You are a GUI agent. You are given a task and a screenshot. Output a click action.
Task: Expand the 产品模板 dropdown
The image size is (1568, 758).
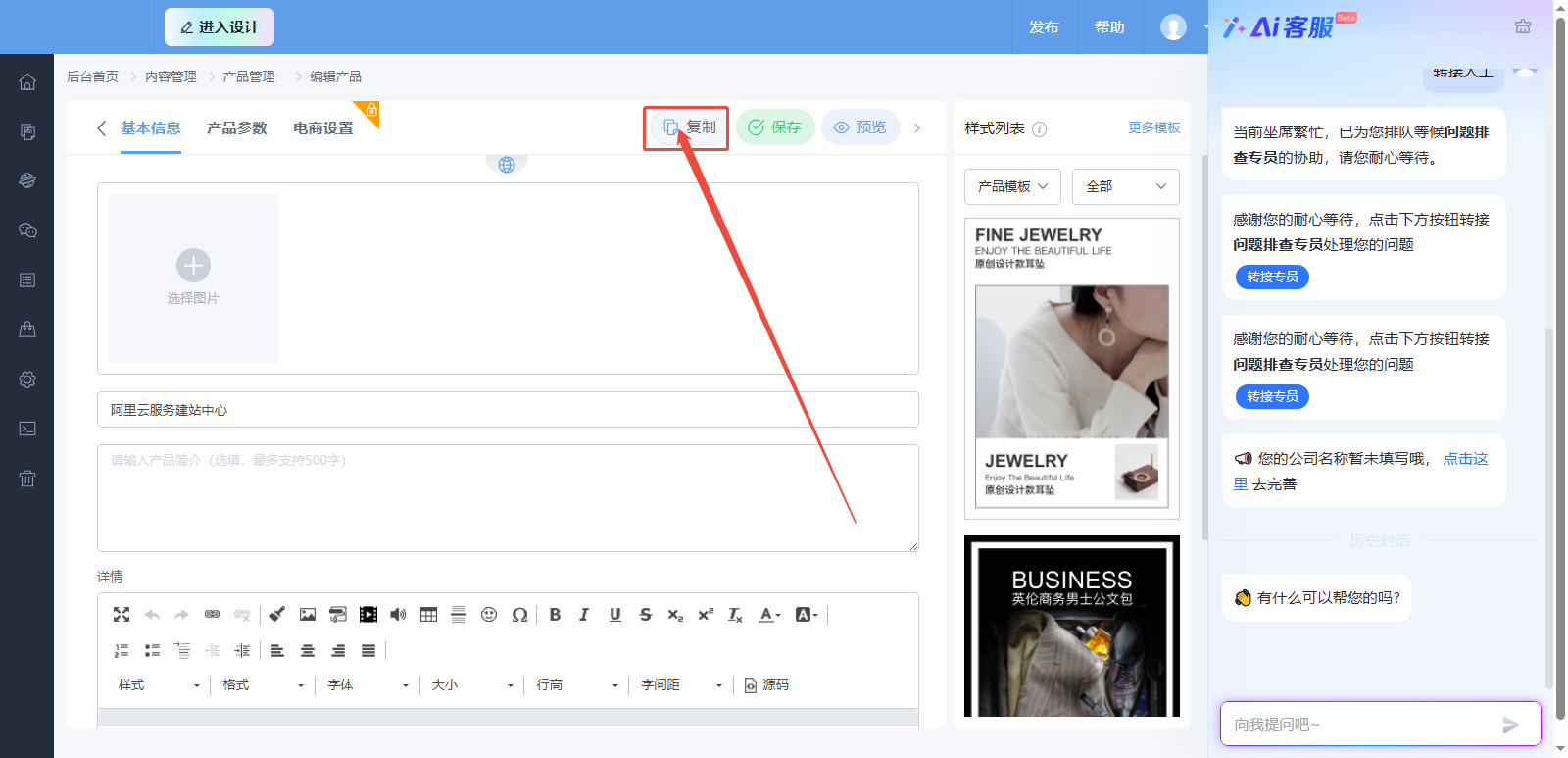[x=1012, y=186]
